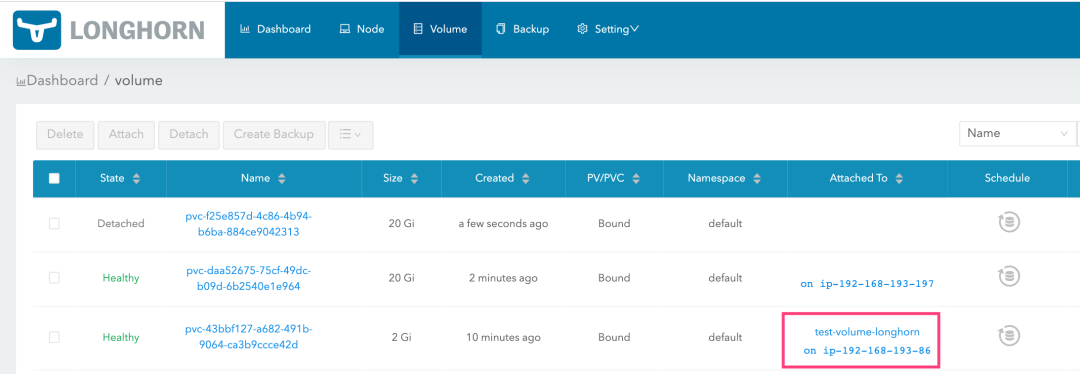Viewport: 1080px width, 374px height.
Task: Sort by Namespace column arrows
Action: point(757,178)
